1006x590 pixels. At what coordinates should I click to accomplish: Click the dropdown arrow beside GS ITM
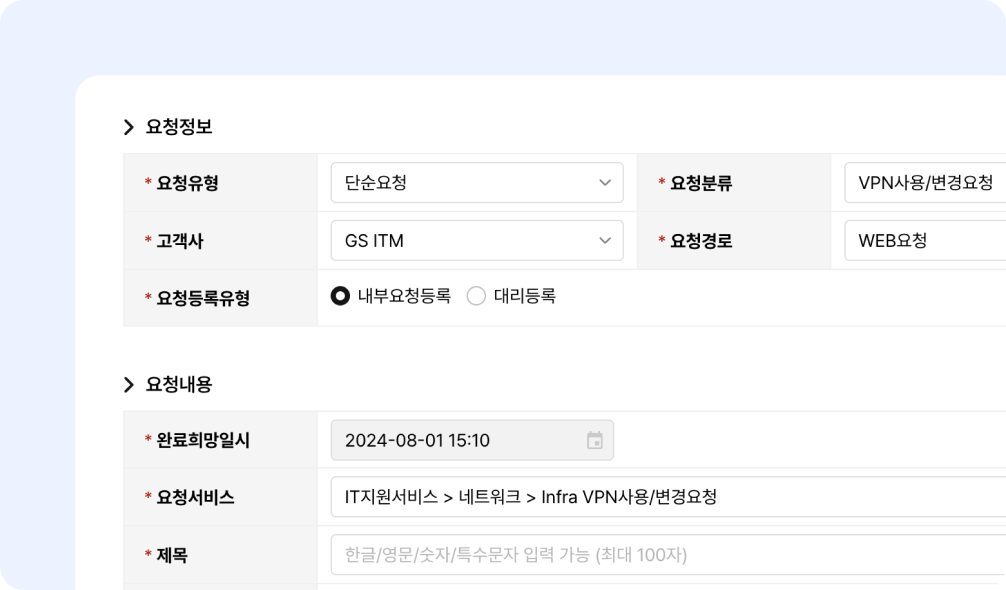pyautogui.click(x=604, y=241)
